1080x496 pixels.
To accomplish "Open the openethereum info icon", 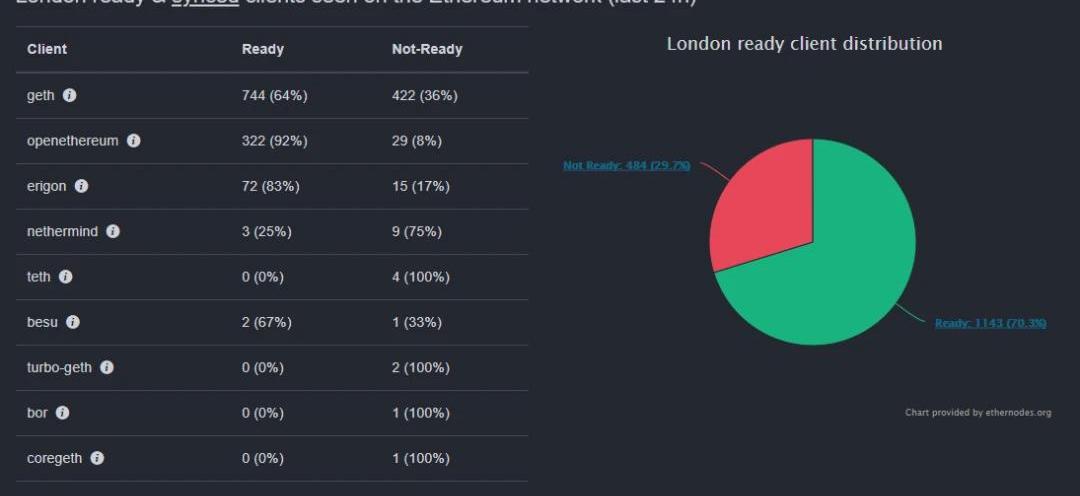I will tap(134, 141).
